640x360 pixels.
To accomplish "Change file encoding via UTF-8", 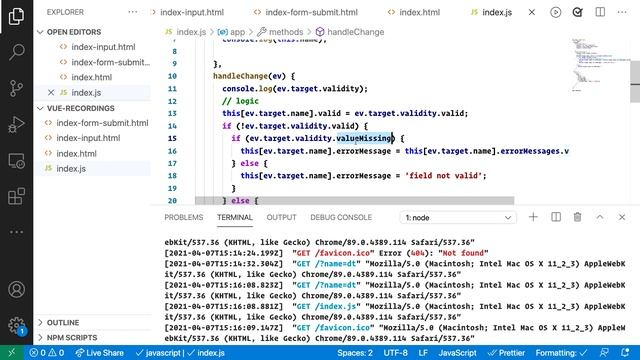I will click(395, 353).
